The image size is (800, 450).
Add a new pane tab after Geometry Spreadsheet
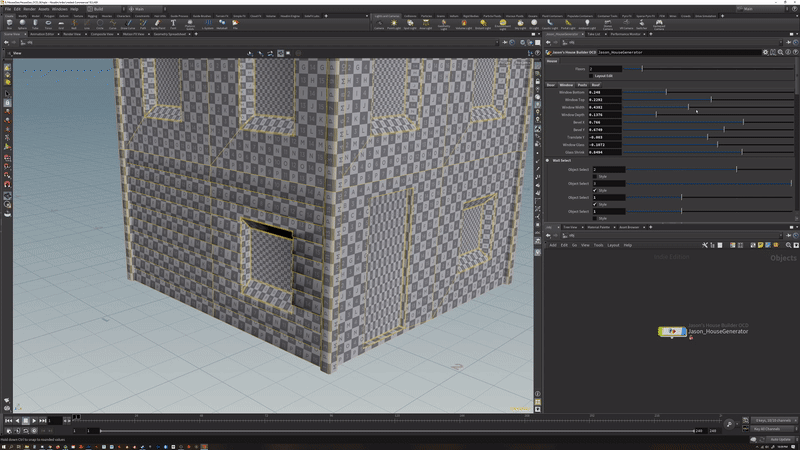point(196,34)
